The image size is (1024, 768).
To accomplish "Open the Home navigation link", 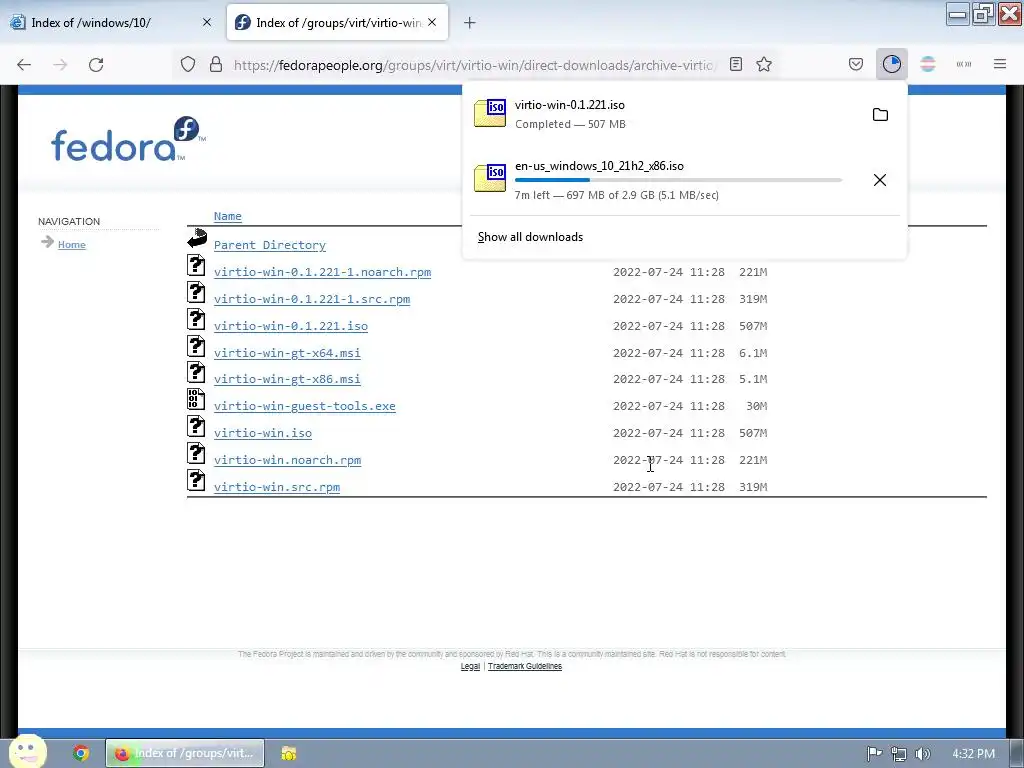I will tap(72, 245).
